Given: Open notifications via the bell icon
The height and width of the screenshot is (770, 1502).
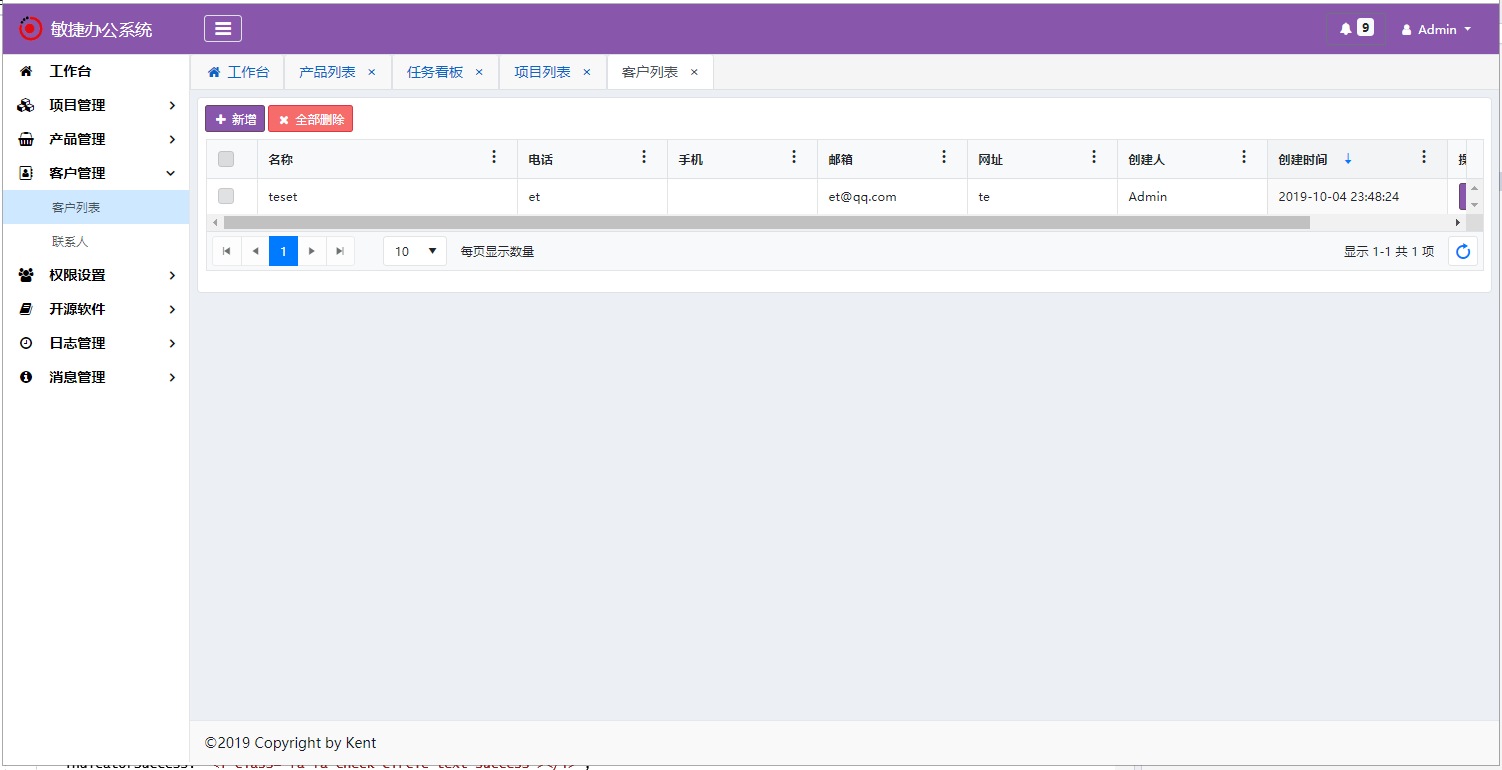Looking at the screenshot, I should pyautogui.click(x=1346, y=29).
